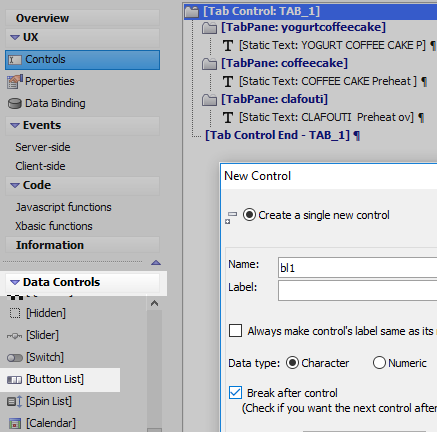Click the Button List control icon

14,380
